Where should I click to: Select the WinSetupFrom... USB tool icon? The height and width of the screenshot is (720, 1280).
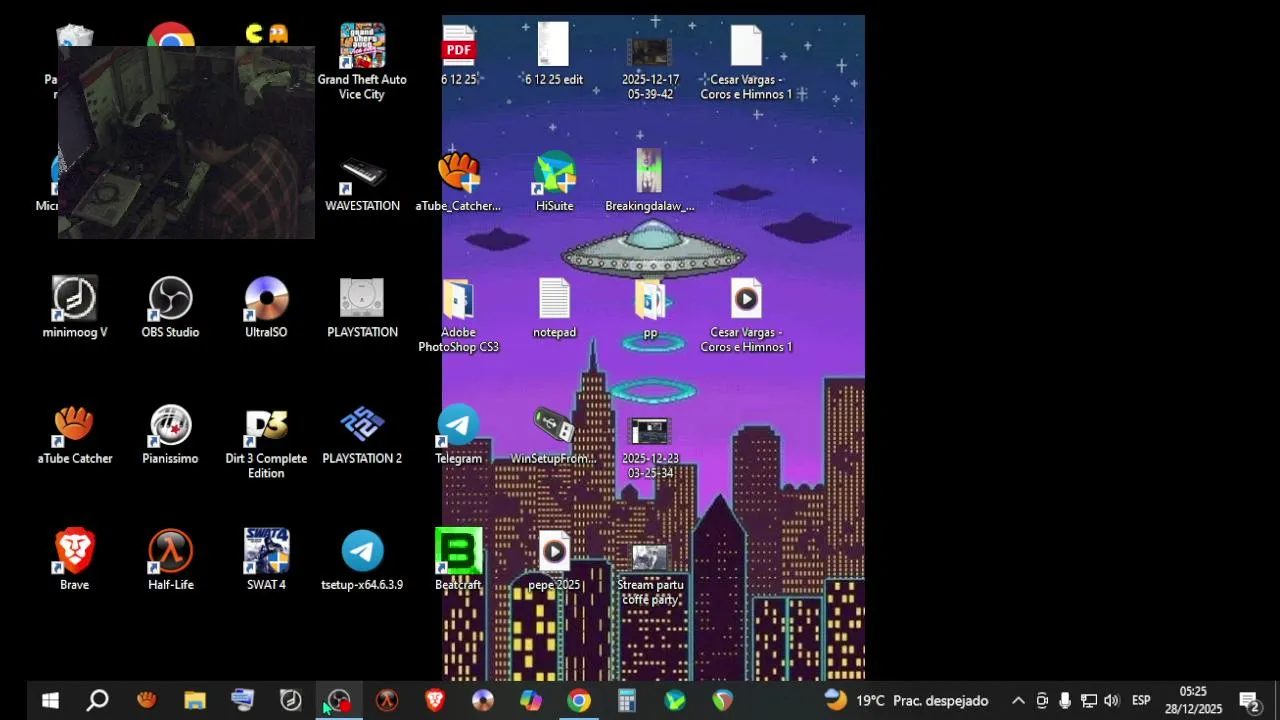pyautogui.click(x=554, y=436)
